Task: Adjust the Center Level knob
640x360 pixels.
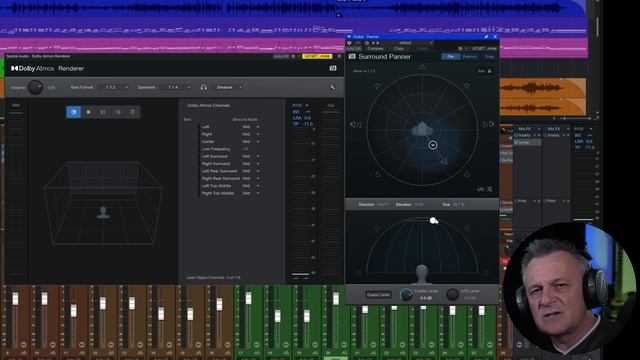Action: (406, 294)
